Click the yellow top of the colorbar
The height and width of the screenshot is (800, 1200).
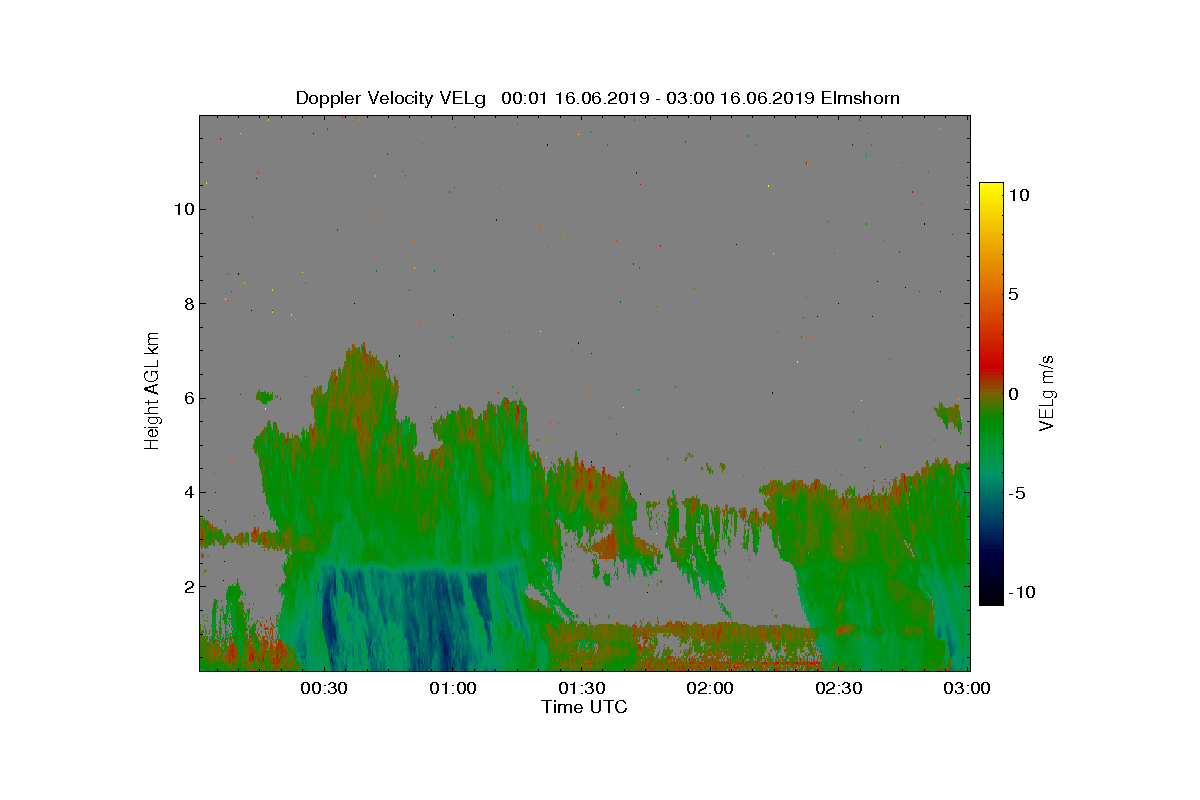click(x=990, y=190)
